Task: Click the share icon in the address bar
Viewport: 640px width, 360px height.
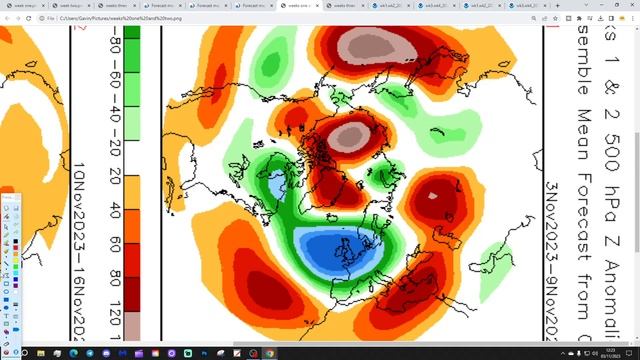Action: click(x=544, y=18)
